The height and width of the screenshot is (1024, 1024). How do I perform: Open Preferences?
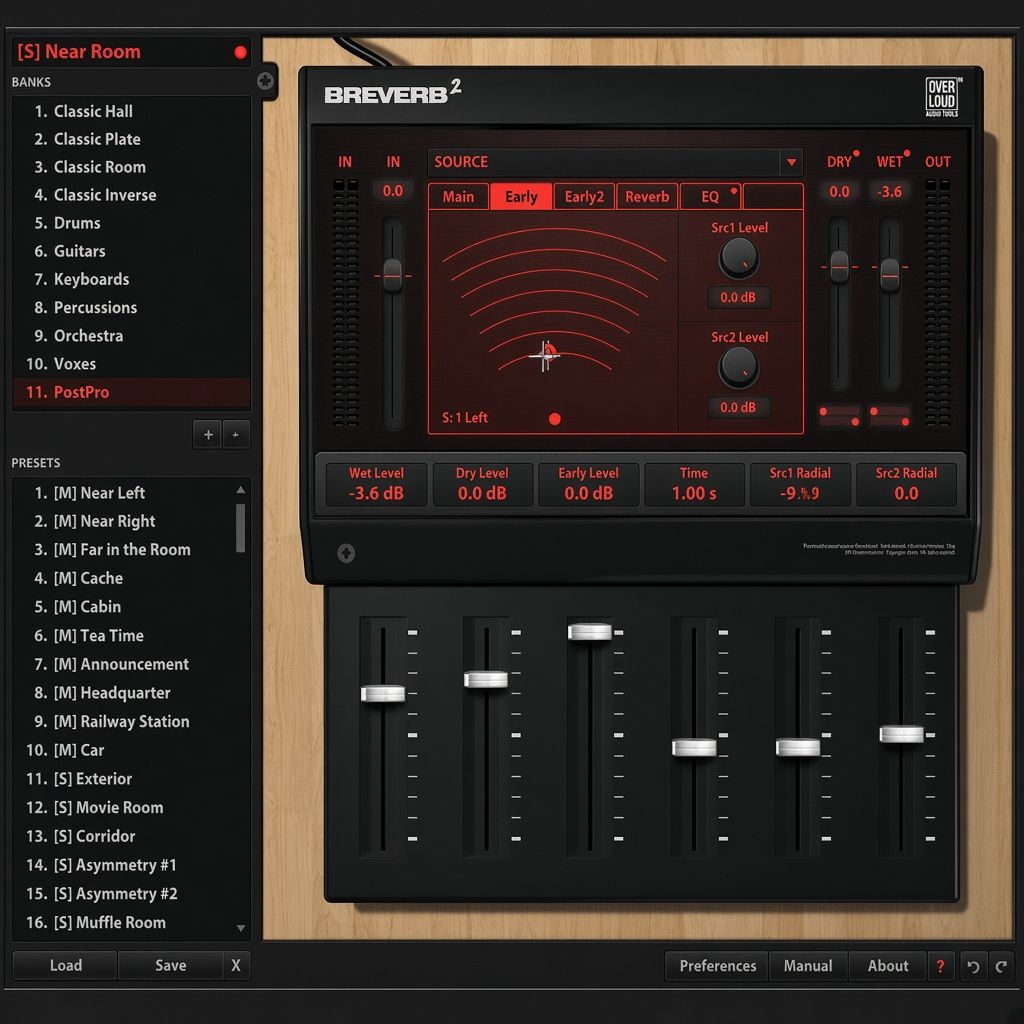click(717, 966)
